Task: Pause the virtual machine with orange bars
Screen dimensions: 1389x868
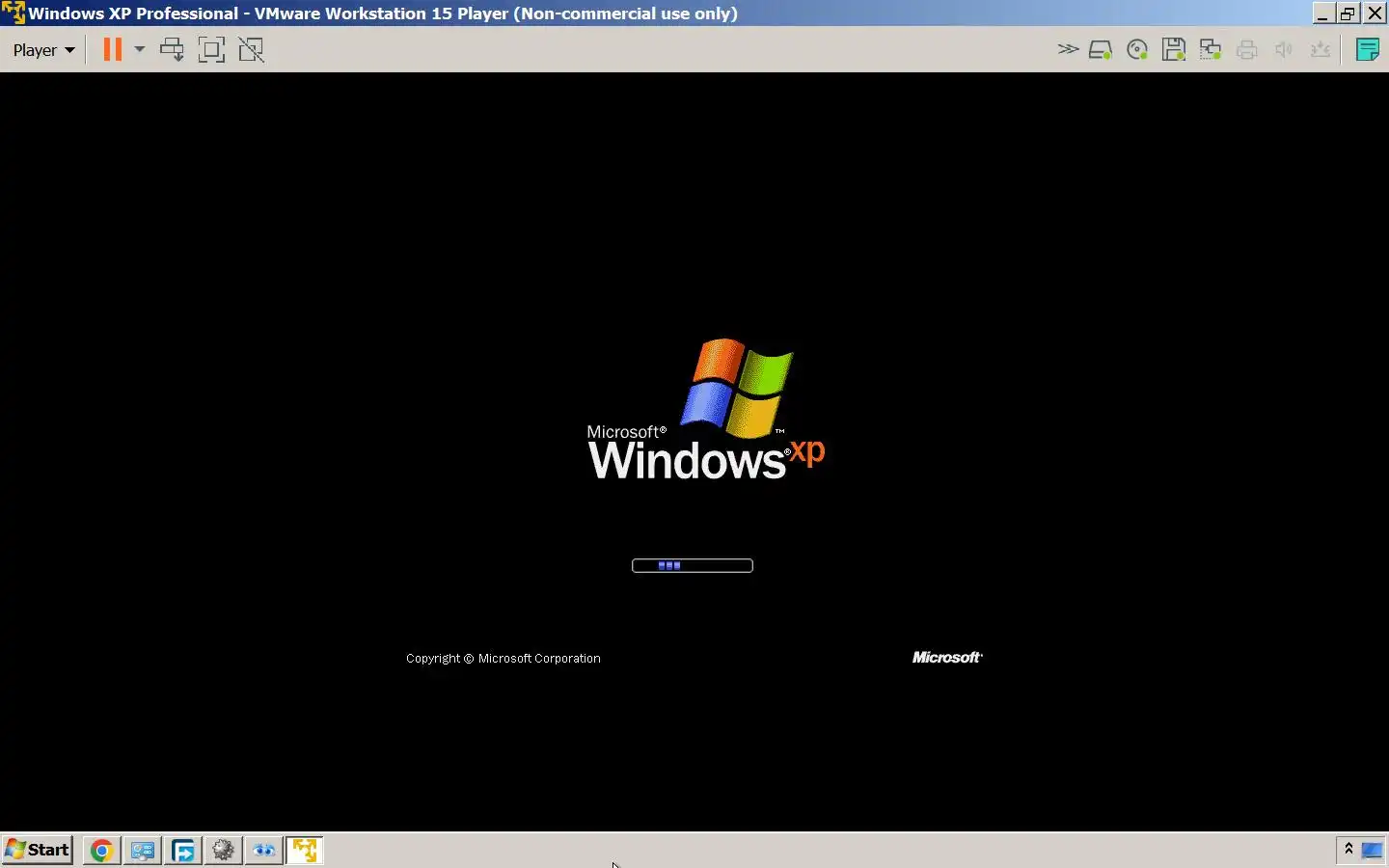Action: [113, 49]
